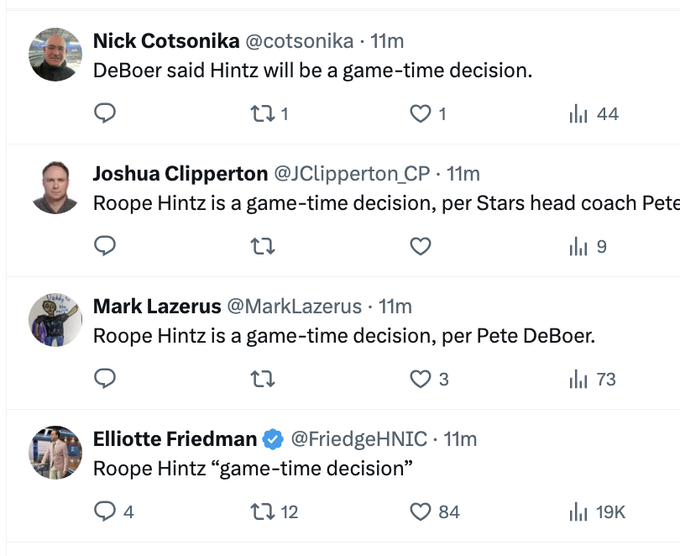This screenshot has height=556, width=680.
Task: Open Nick Cotsonika's profile name link
Action: click(165, 41)
